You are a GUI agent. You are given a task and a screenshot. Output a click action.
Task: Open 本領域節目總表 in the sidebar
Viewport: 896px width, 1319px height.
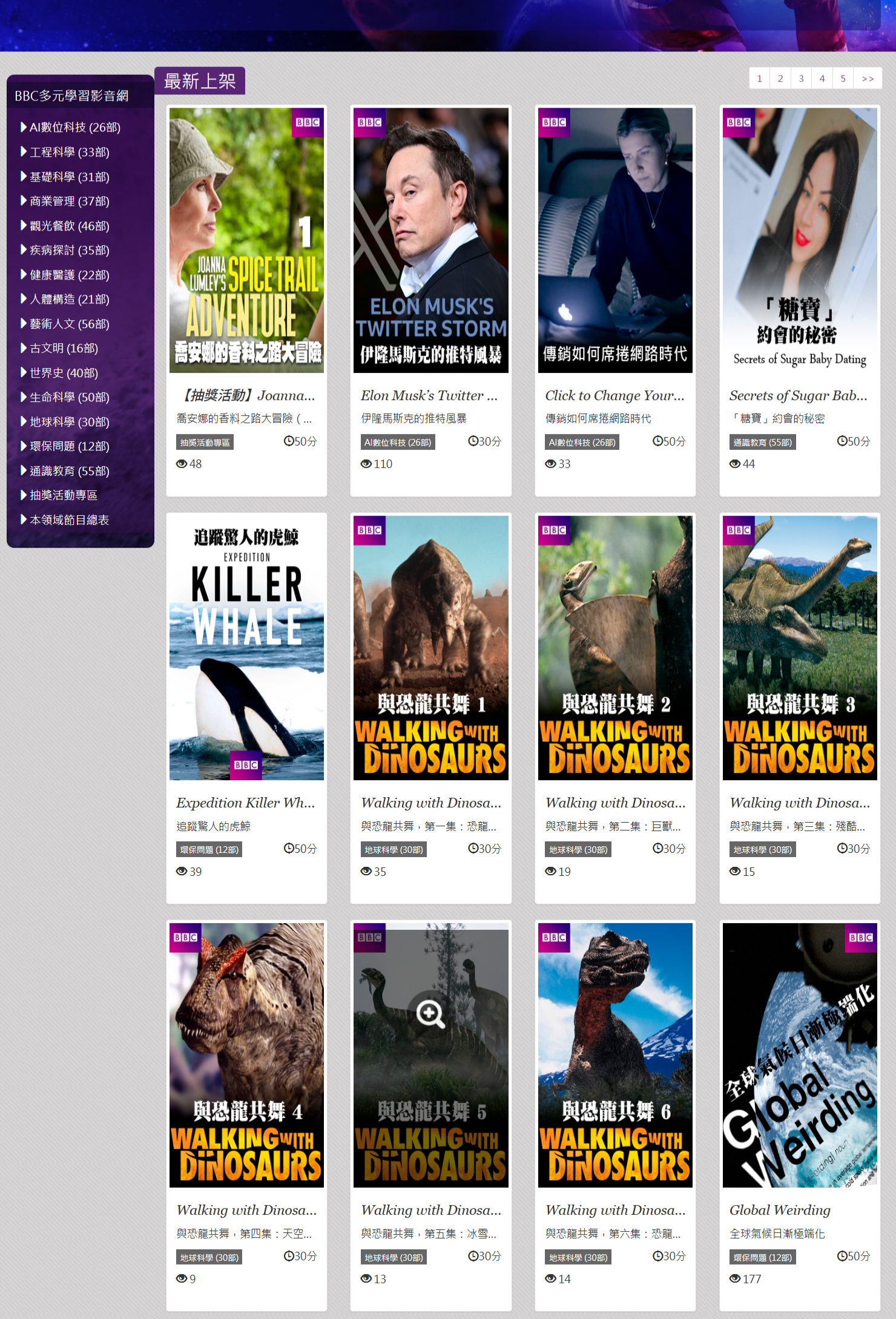coord(69,520)
